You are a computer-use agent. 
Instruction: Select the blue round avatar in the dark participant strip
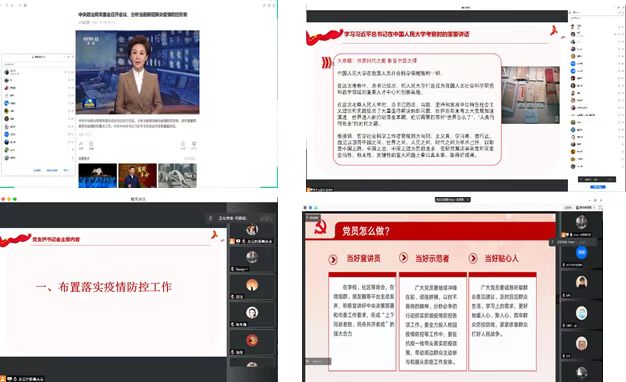(581, 252)
